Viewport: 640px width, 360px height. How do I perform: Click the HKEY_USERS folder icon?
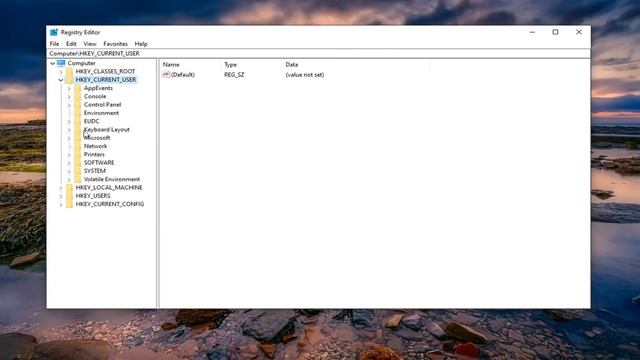click(x=69, y=196)
